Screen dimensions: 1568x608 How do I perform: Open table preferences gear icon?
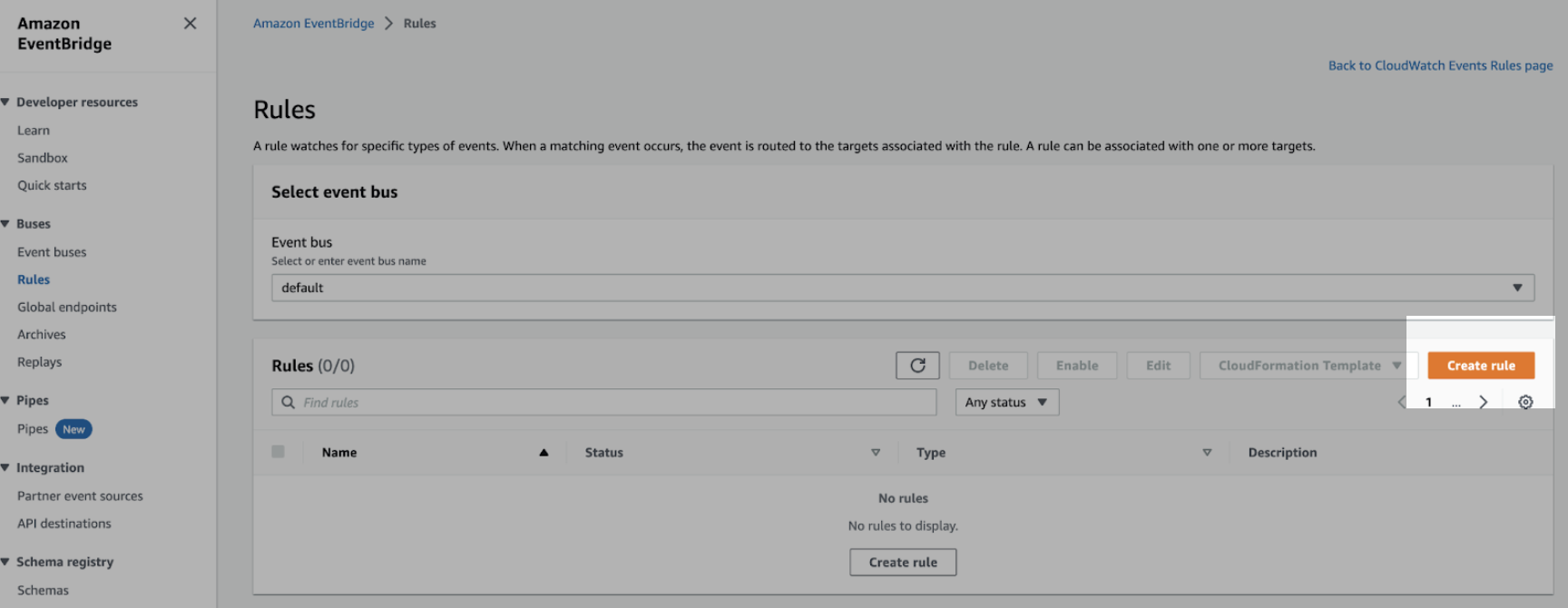tap(1525, 402)
